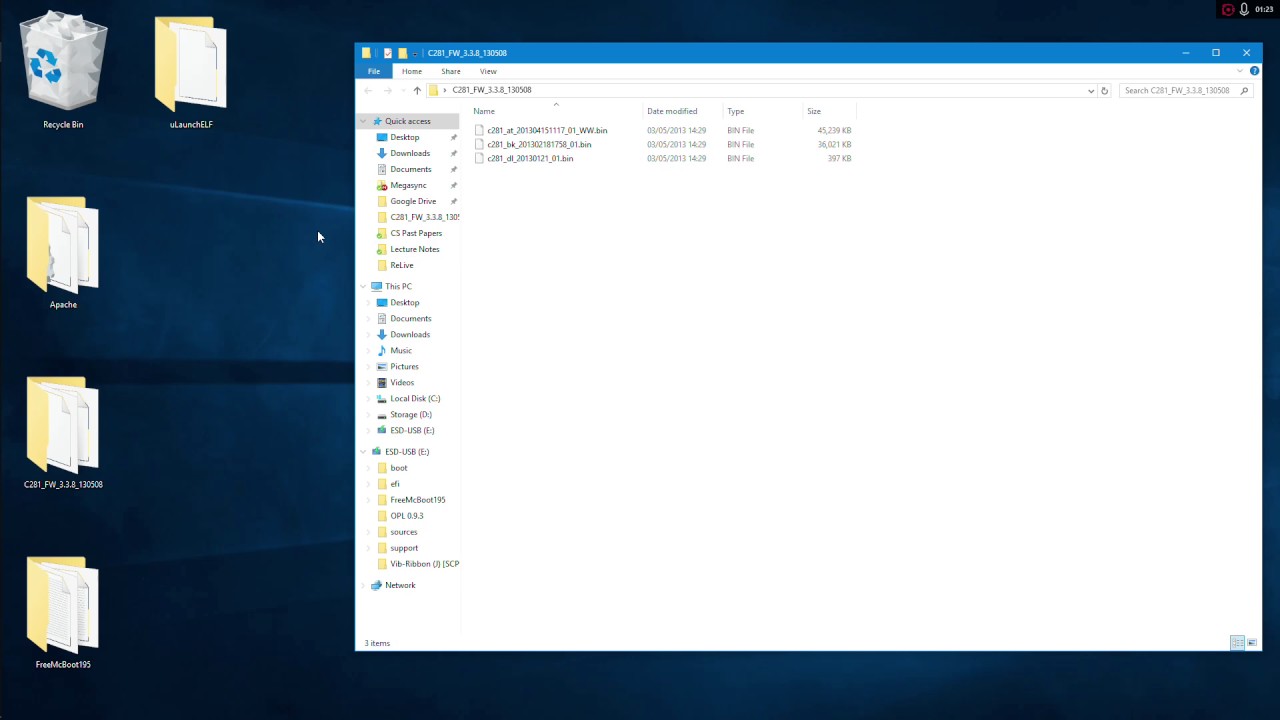Open OPL 0.9.3 folder in sidebar

pyautogui.click(x=407, y=515)
